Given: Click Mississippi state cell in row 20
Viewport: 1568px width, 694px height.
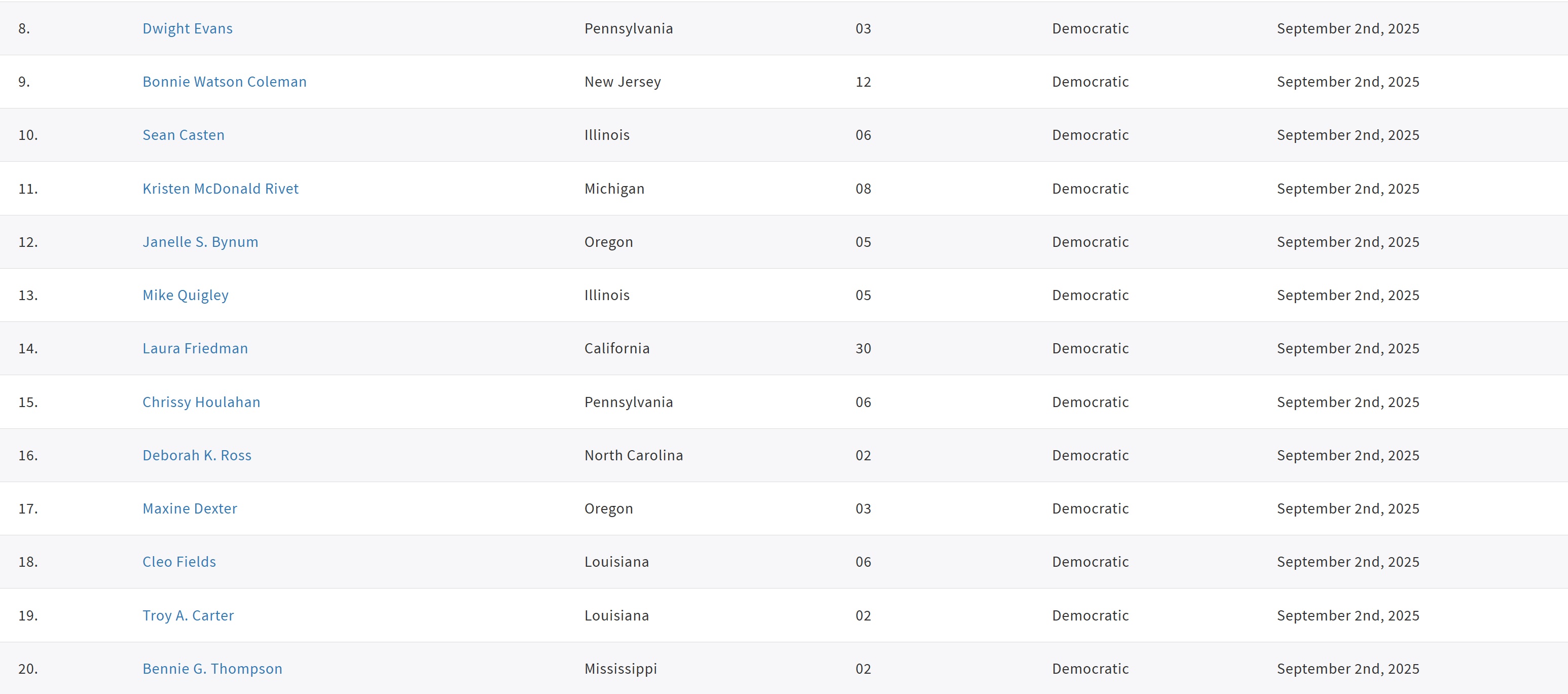Looking at the screenshot, I should (621, 669).
